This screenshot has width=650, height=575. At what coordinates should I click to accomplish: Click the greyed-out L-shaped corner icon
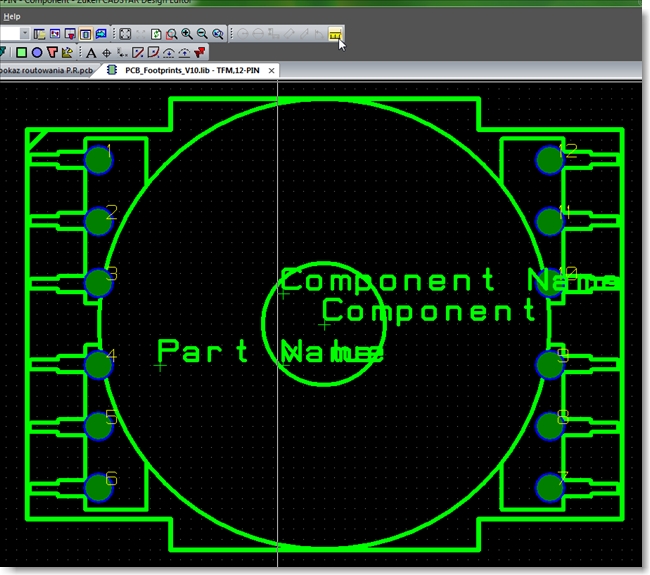tap(319, 34)
